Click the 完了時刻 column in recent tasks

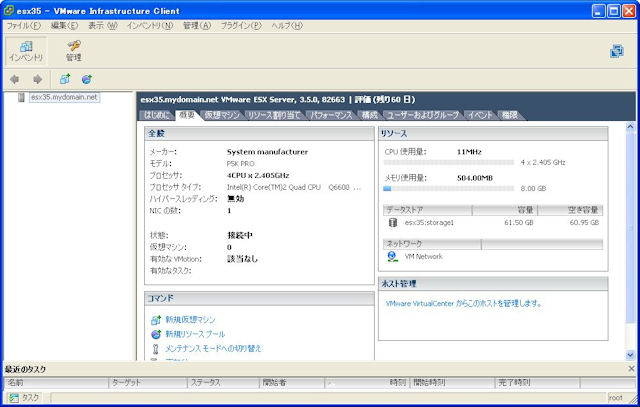click(538, 383)
